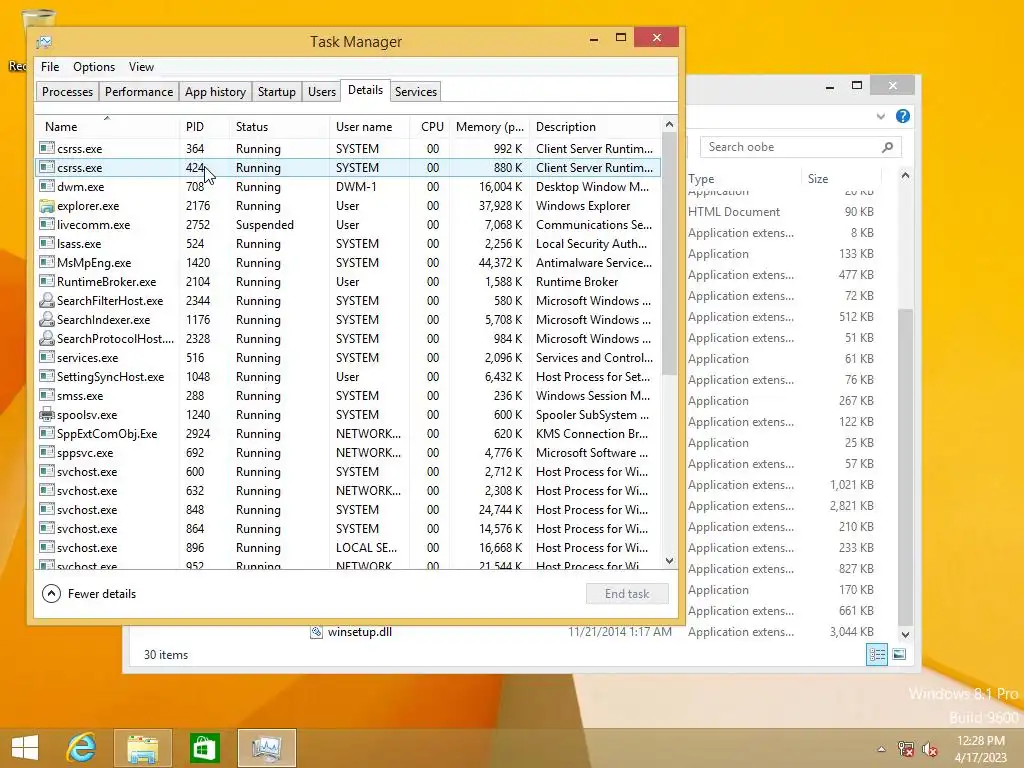
Task: Sort by CPU column header
Action: (x=431, y=127)
